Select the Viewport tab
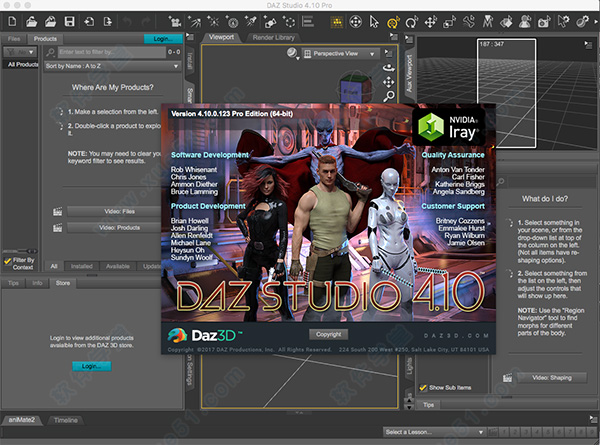This screenshot has height=445, width=600. coord(221,37)
